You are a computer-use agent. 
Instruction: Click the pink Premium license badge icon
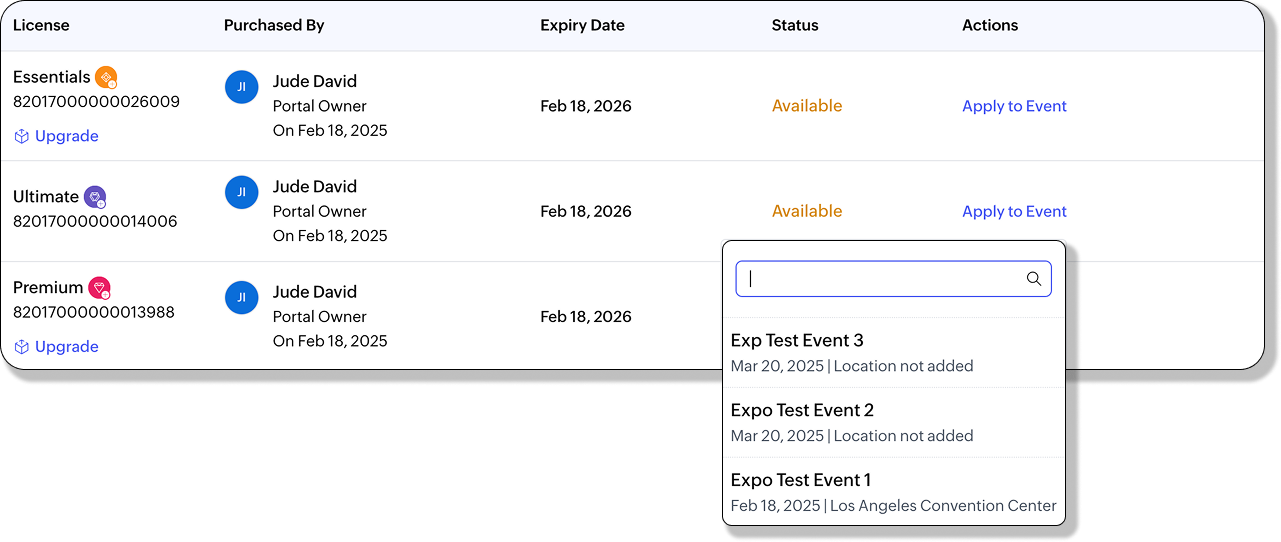click(x=99, y=288)
